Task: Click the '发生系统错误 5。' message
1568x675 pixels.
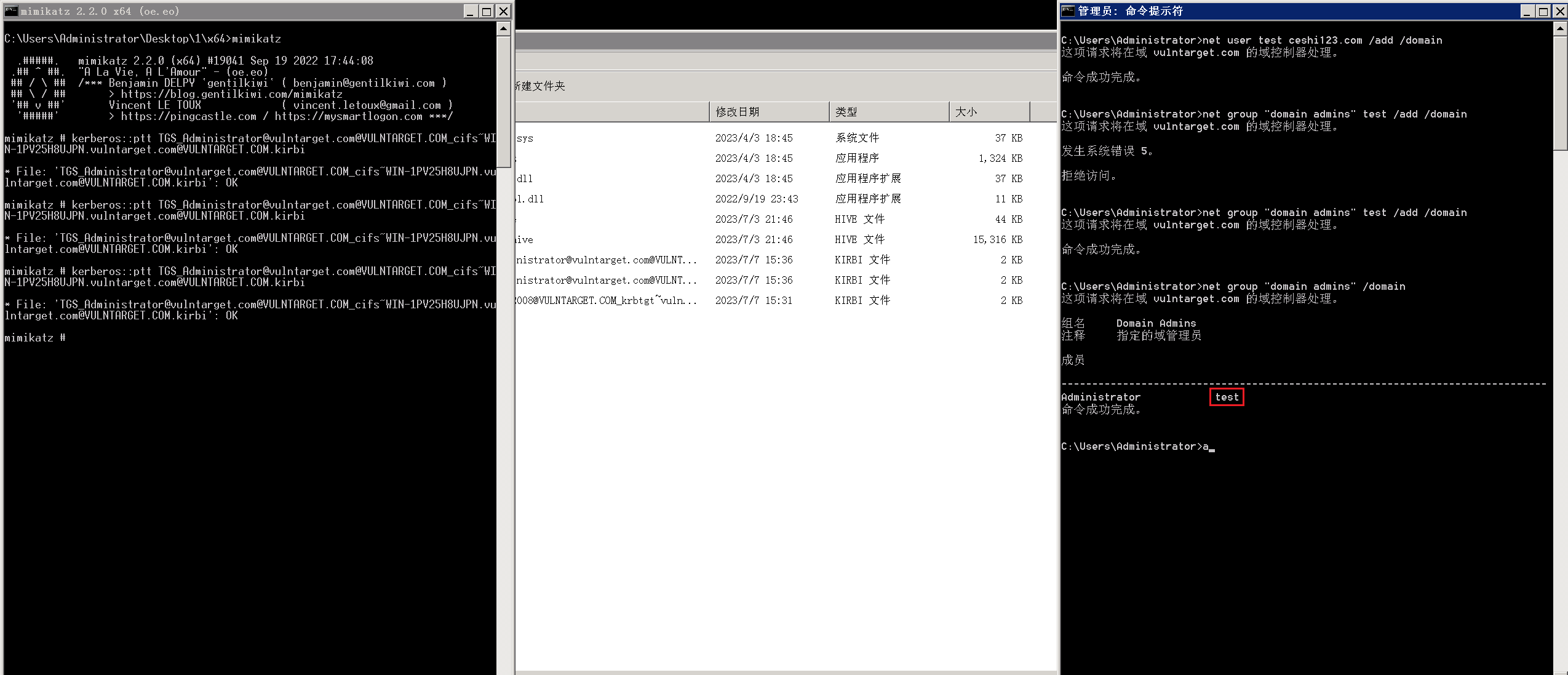Action: 1107,151
